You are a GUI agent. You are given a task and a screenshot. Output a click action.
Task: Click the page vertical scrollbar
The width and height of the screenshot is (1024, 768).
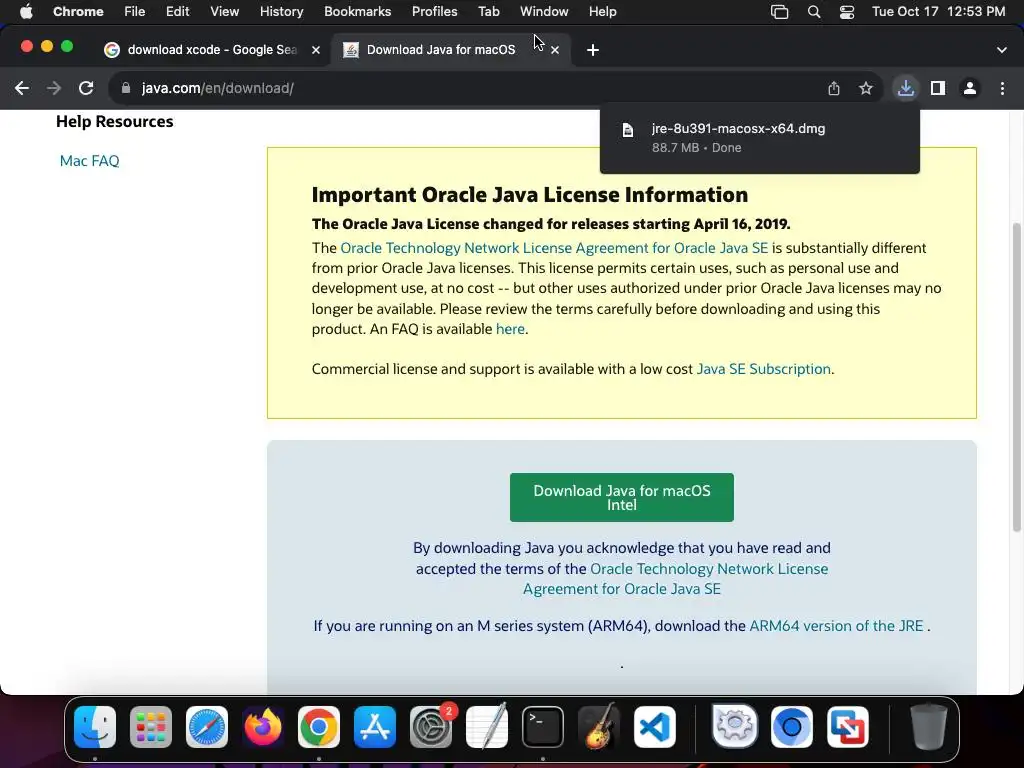pos(1016,377)
